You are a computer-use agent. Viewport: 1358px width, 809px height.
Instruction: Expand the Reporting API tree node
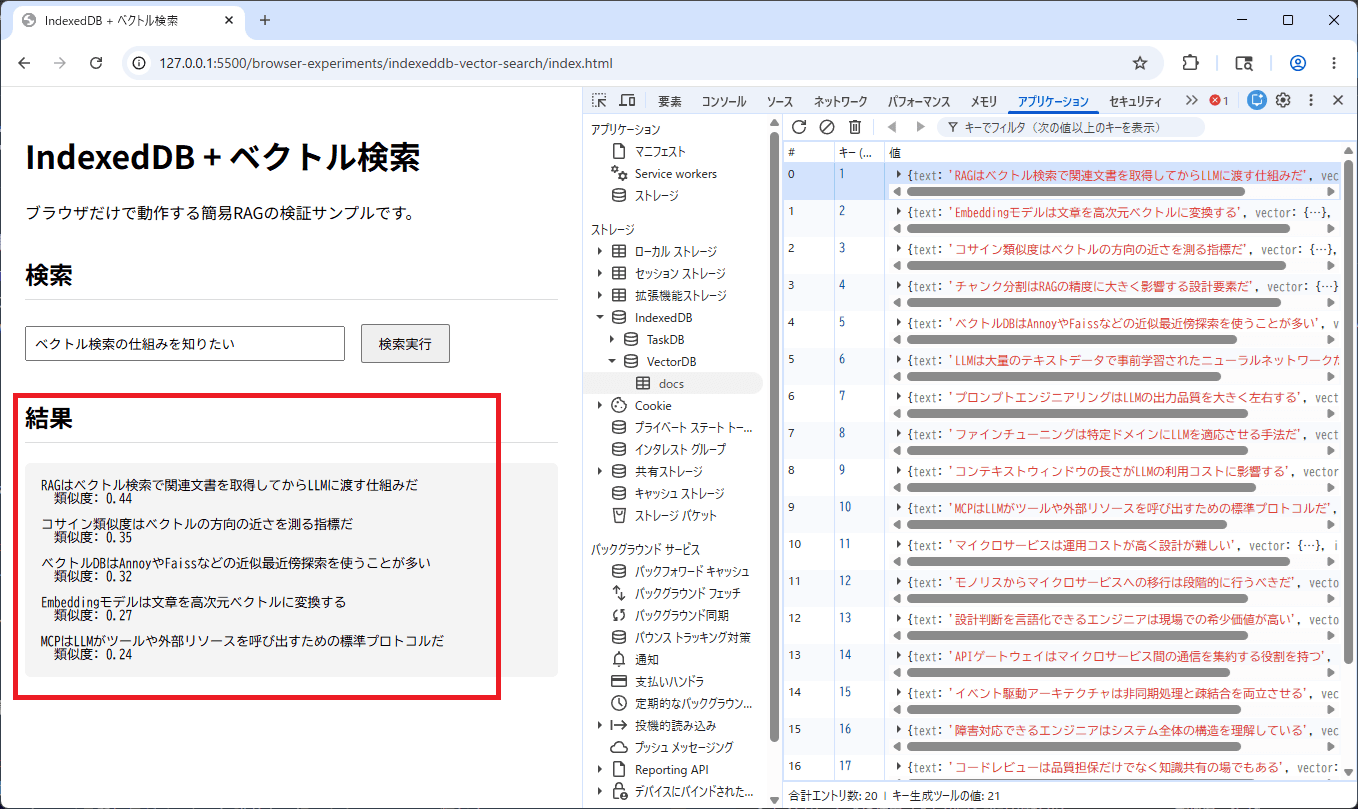point(600,770)
